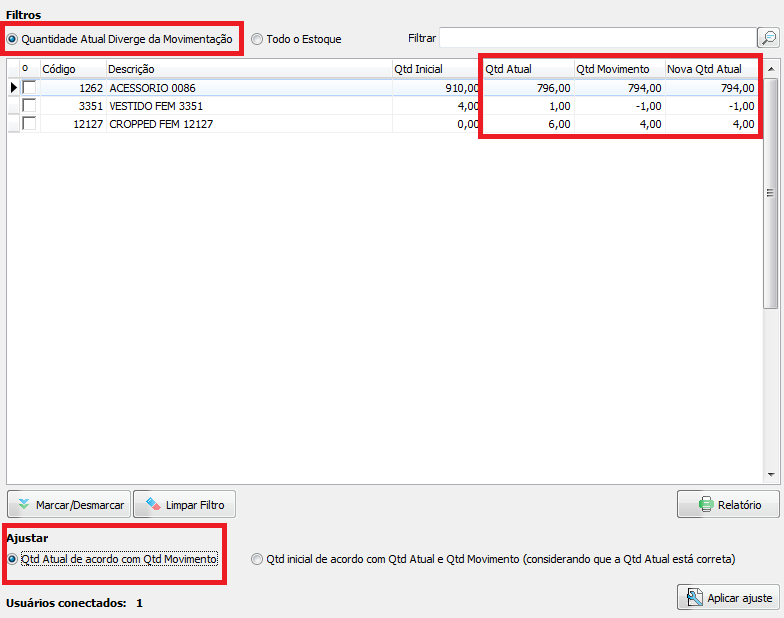784x618 pixels.
Task: Select the Todo o Estoque radio option
Action: (x=257, y=39)
